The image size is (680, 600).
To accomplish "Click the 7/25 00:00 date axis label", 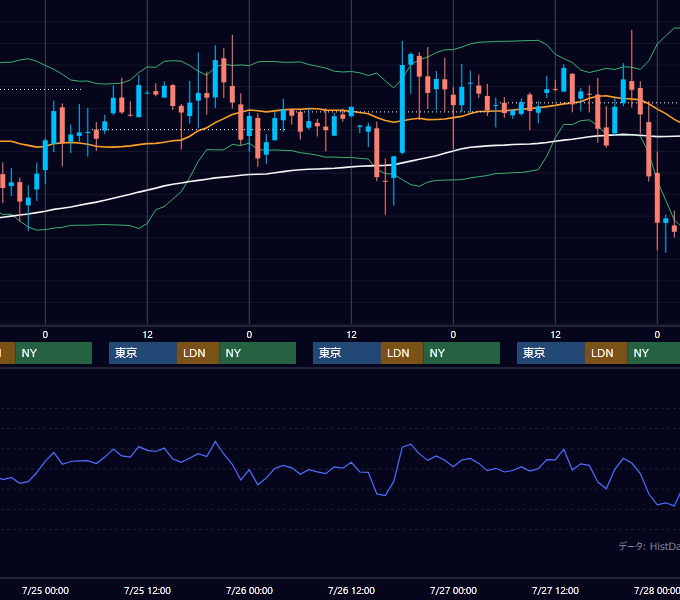I will [x=45, y=590].
